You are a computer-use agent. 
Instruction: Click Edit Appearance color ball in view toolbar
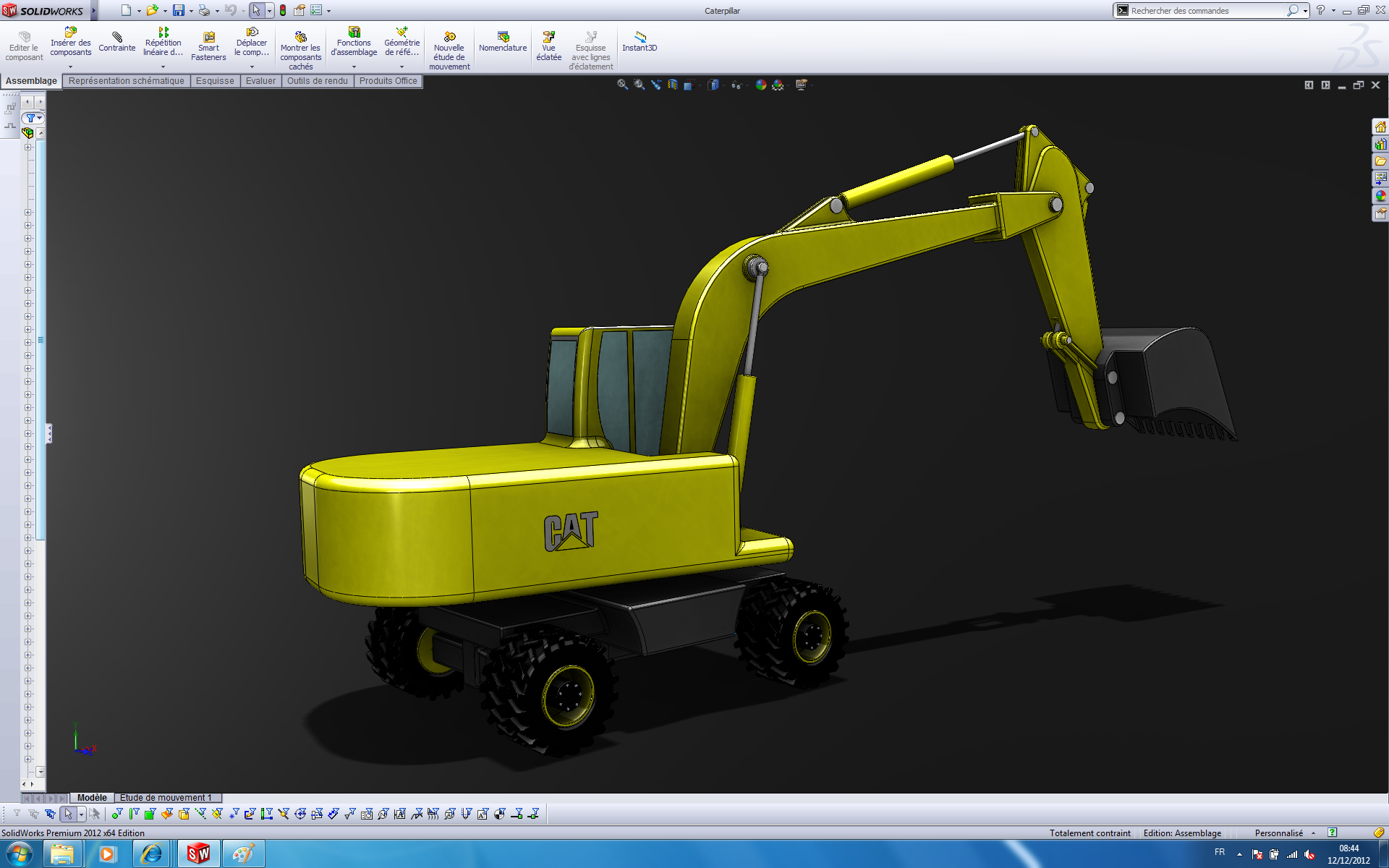760,85
